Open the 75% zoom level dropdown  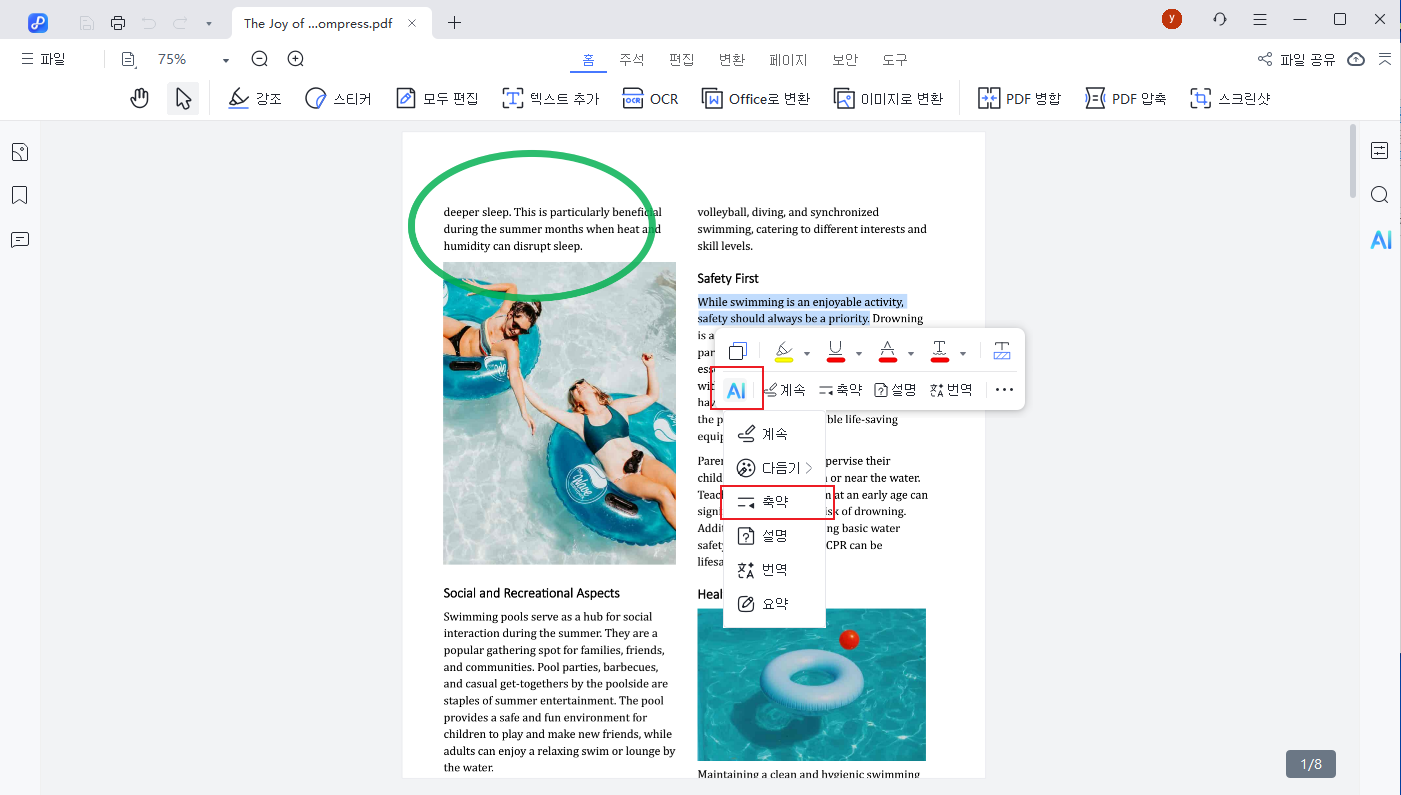point(225,60)
